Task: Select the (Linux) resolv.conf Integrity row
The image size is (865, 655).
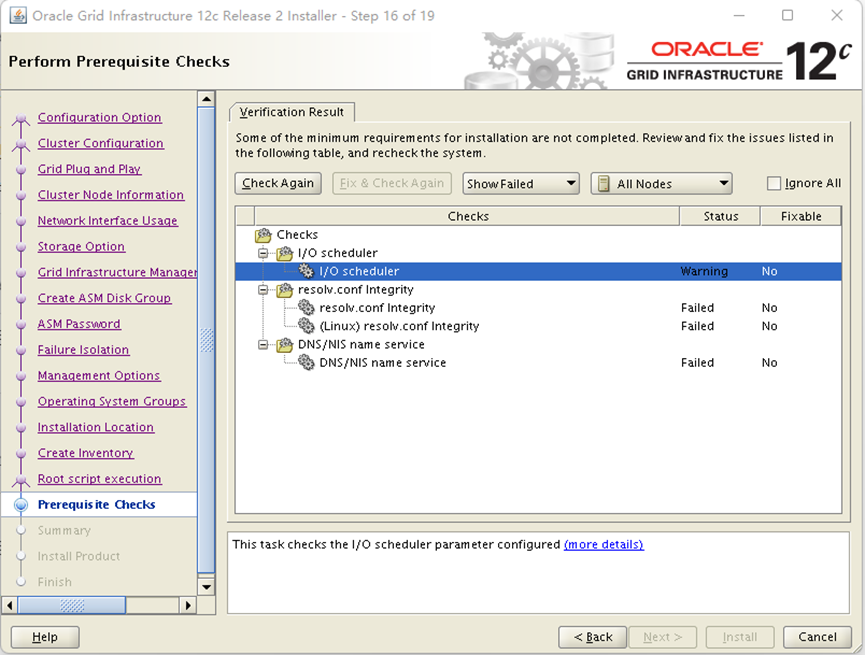Action: click(538, 326)
